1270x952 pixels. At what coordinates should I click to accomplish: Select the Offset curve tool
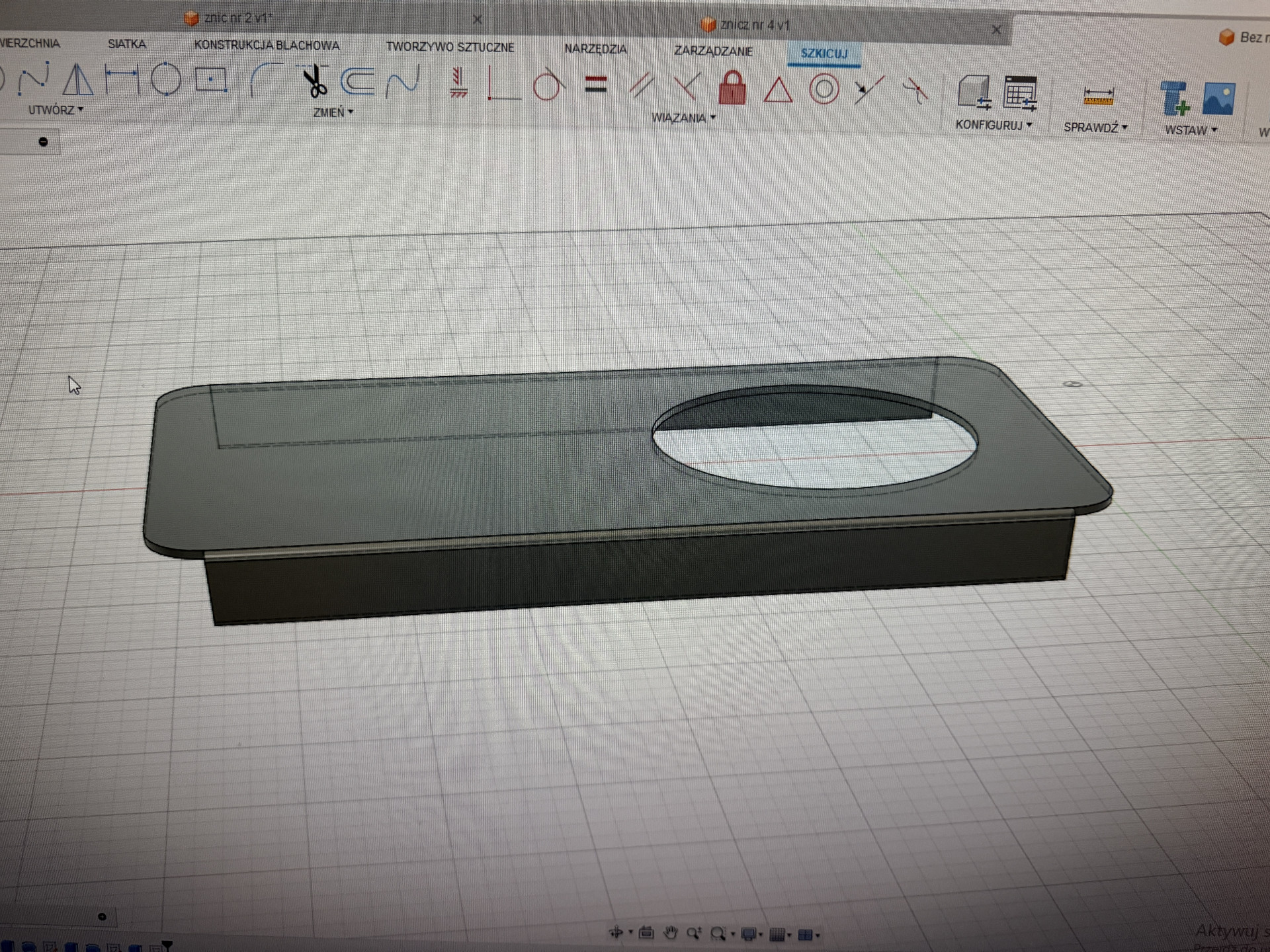click(357, 81)
